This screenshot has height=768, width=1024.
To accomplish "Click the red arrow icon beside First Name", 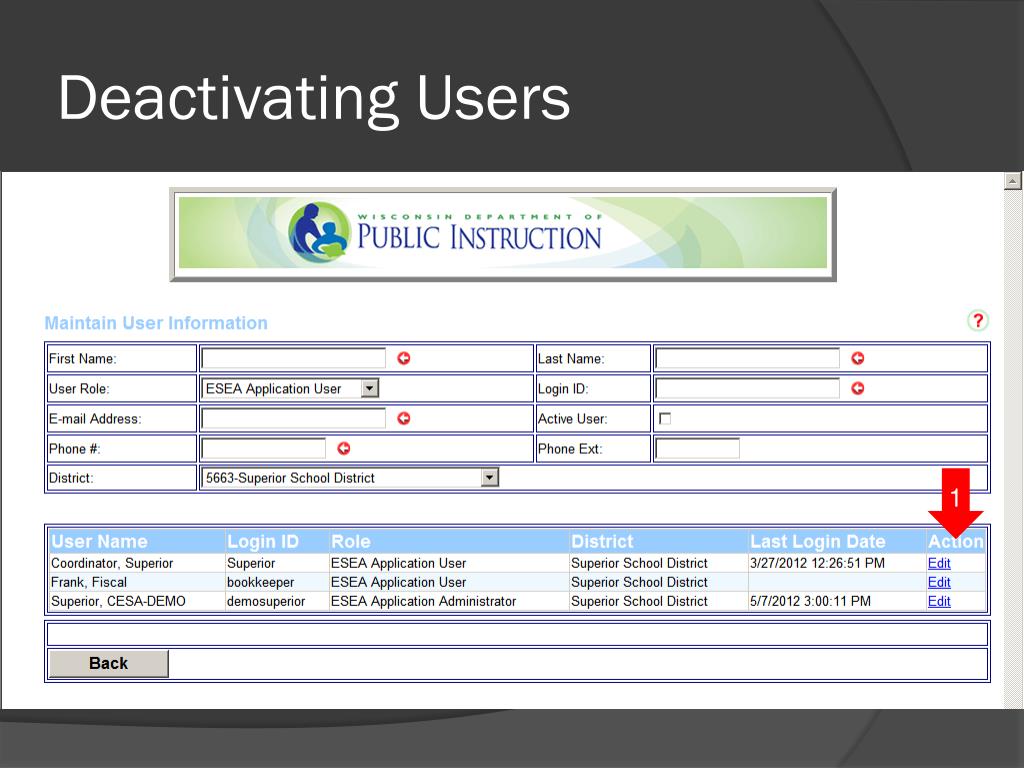I will pos(404,358).
